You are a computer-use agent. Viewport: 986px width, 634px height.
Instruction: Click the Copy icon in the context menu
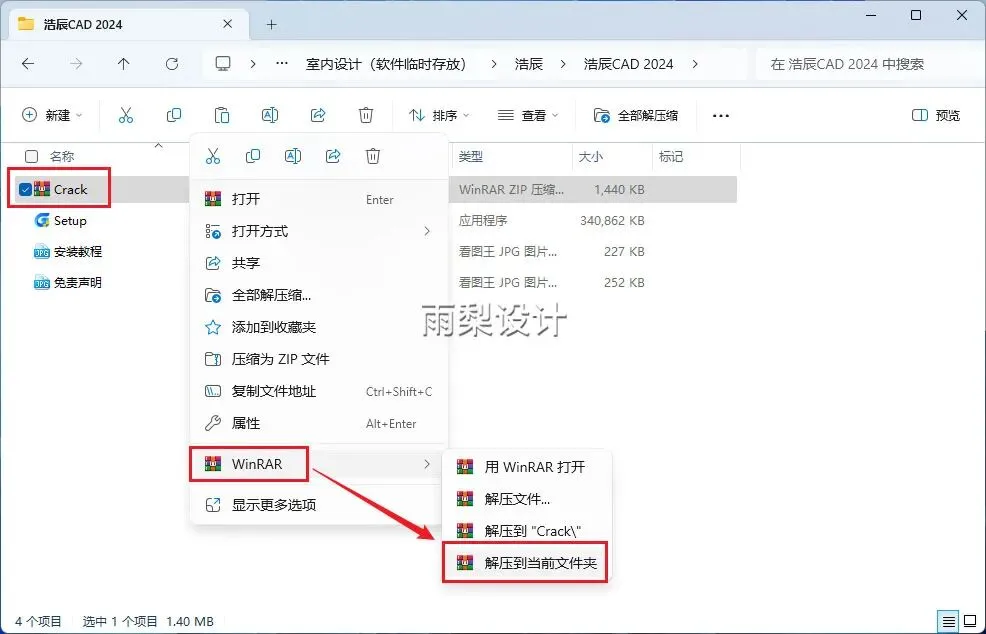point(253,156)
